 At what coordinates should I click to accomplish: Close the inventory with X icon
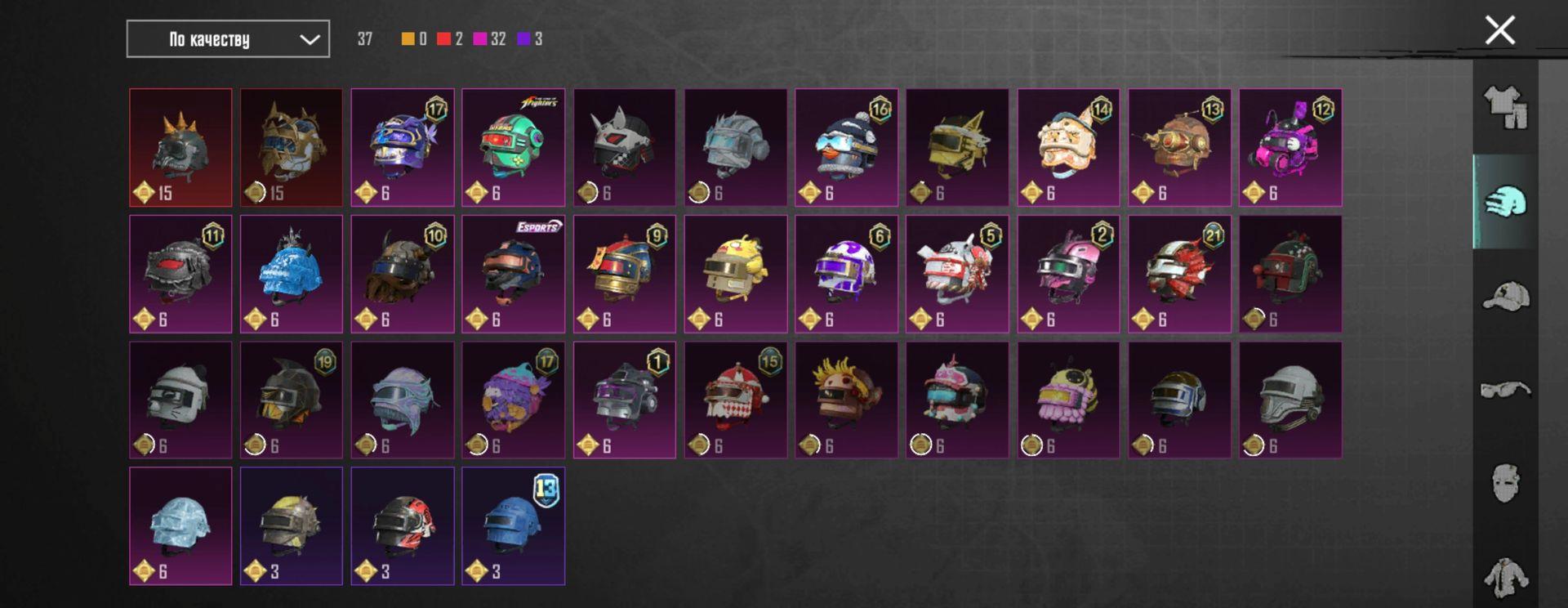pos(1499,30)
